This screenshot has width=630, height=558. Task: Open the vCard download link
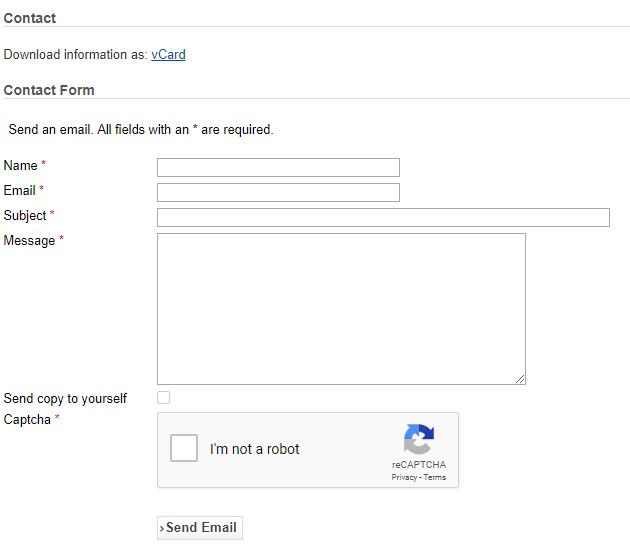168,55
